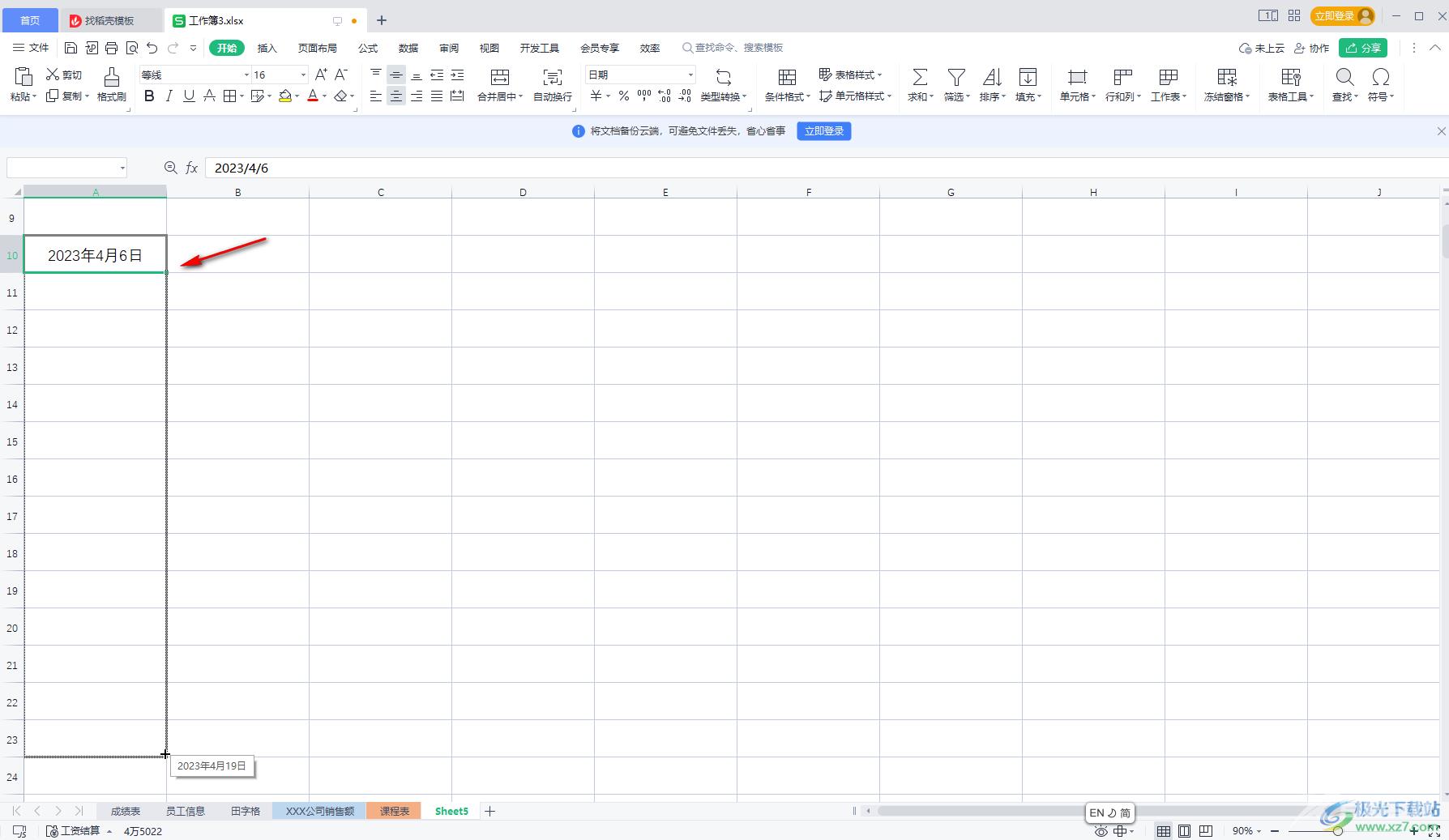1449x840 pixels.
Task: Click the fill color bucket swatch
Action: 284,96
